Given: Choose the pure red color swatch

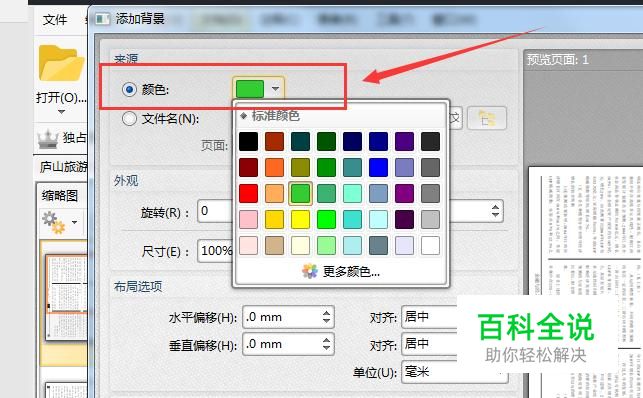Looking at the screenshot, I should tap(249, 193).
